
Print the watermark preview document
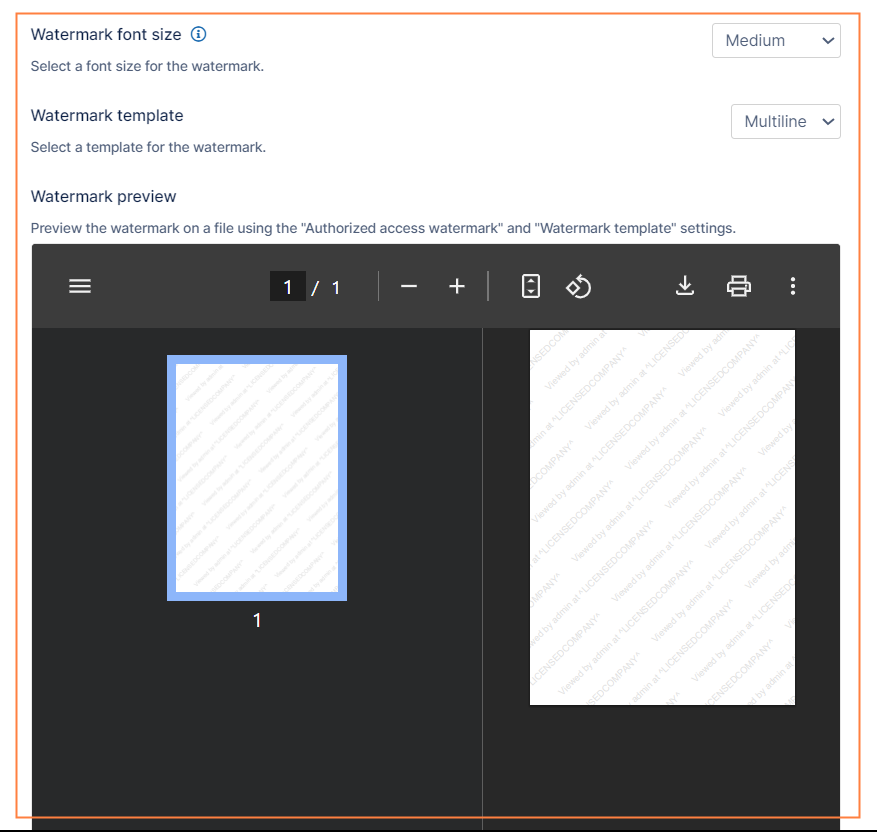pos(739,287)
